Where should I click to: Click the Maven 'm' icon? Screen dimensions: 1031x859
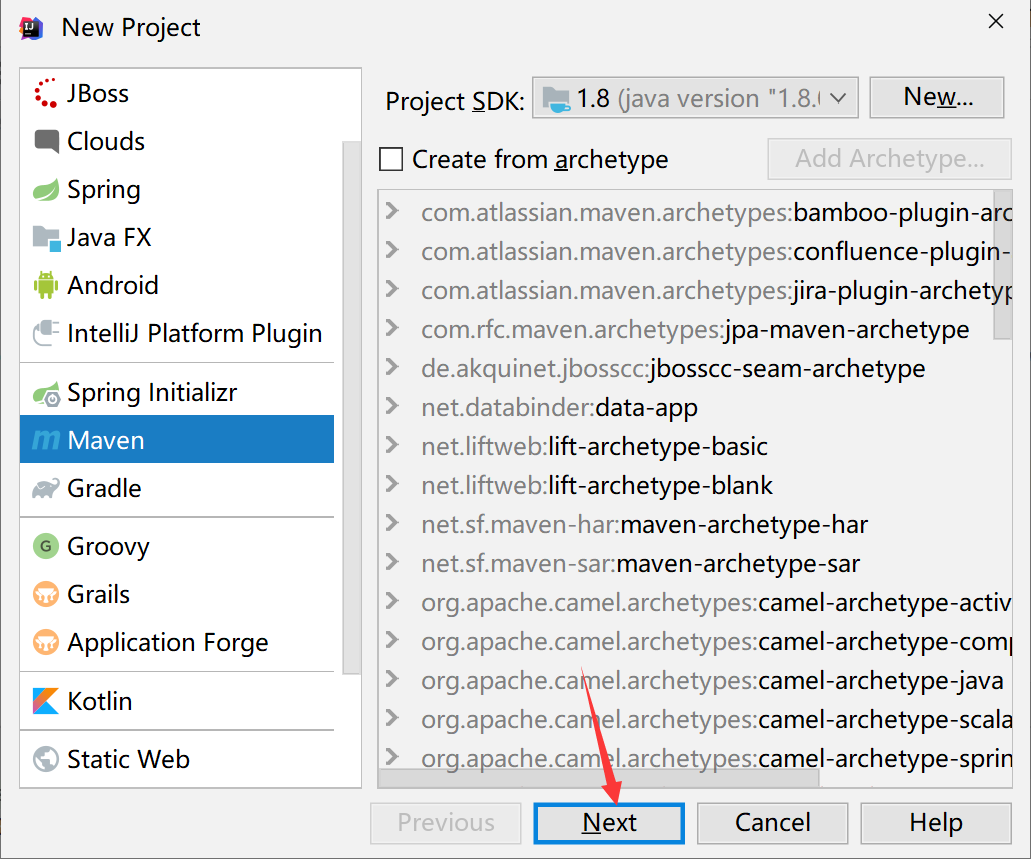[x=46, y=440]
